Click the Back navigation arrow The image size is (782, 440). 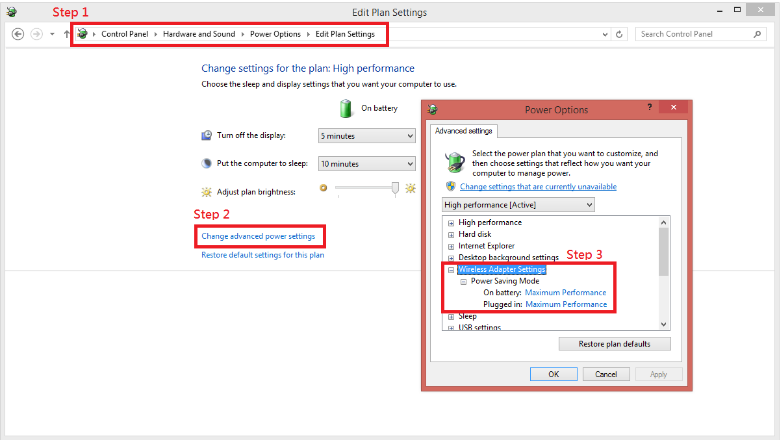(17, 33)
